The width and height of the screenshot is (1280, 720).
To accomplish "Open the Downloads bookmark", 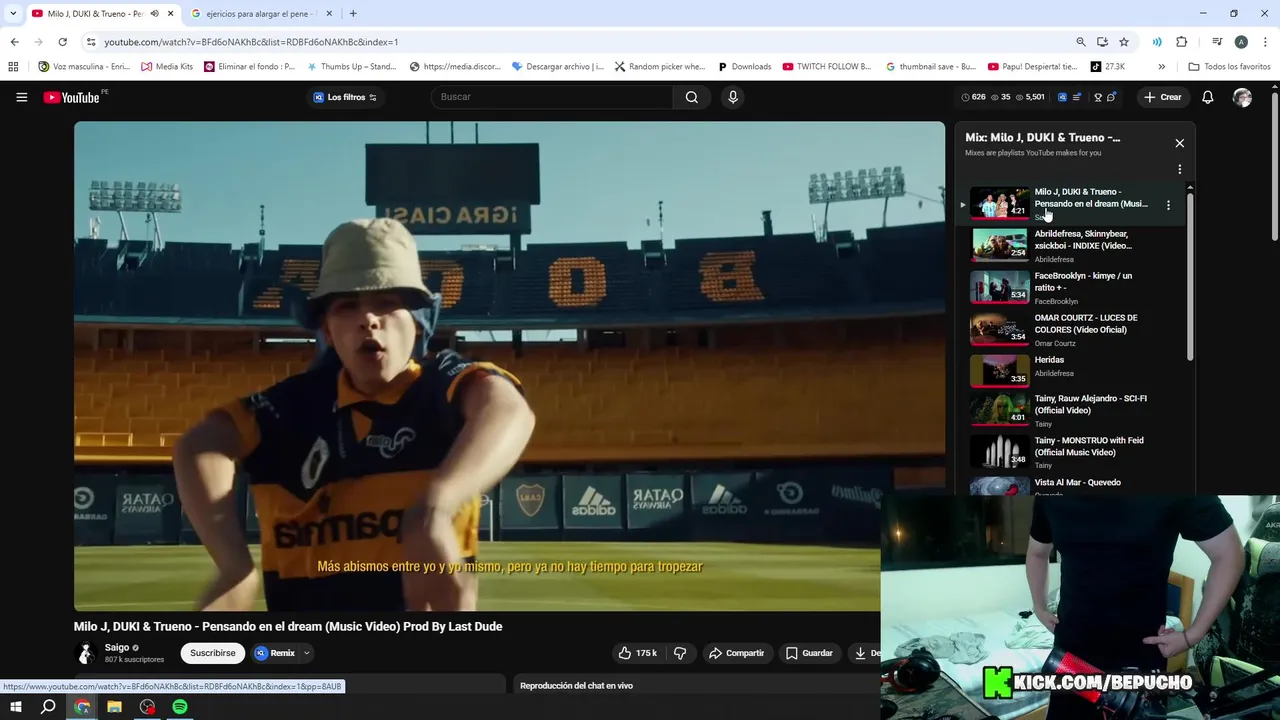I will [x=745, y=67].
